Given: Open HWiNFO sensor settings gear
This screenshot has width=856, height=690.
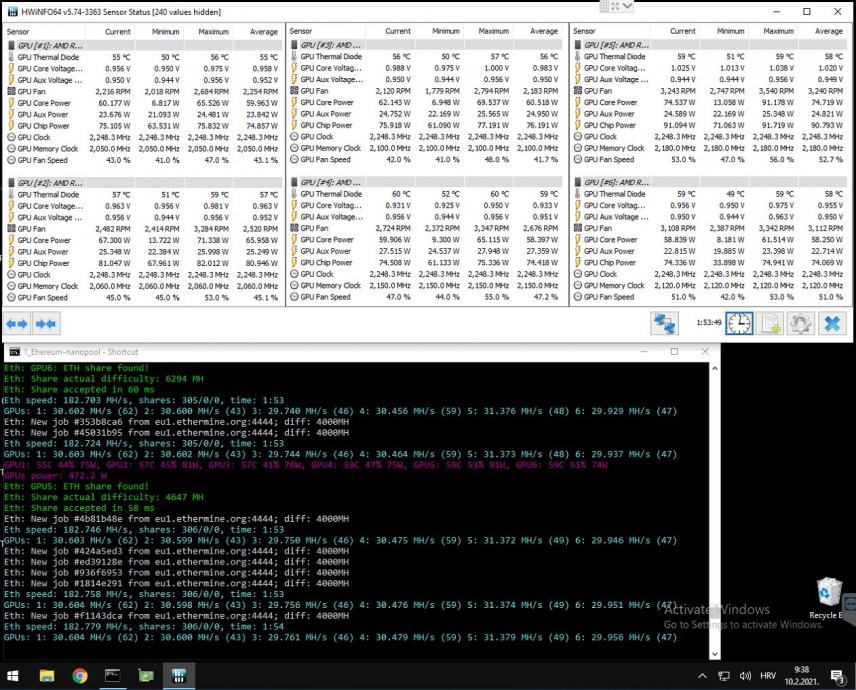Looking at the screenshot, I should [801, 323].
